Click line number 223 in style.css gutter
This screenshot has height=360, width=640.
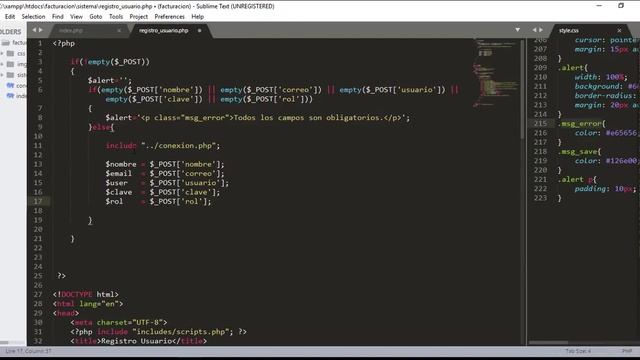point(540,198)
